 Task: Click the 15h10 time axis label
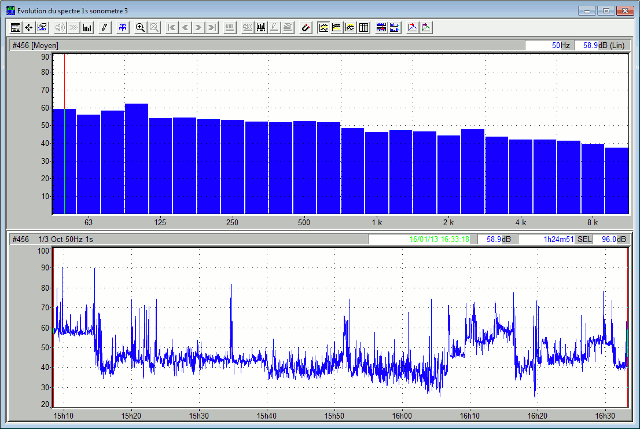pyautogui.click(x=64, y=416)
